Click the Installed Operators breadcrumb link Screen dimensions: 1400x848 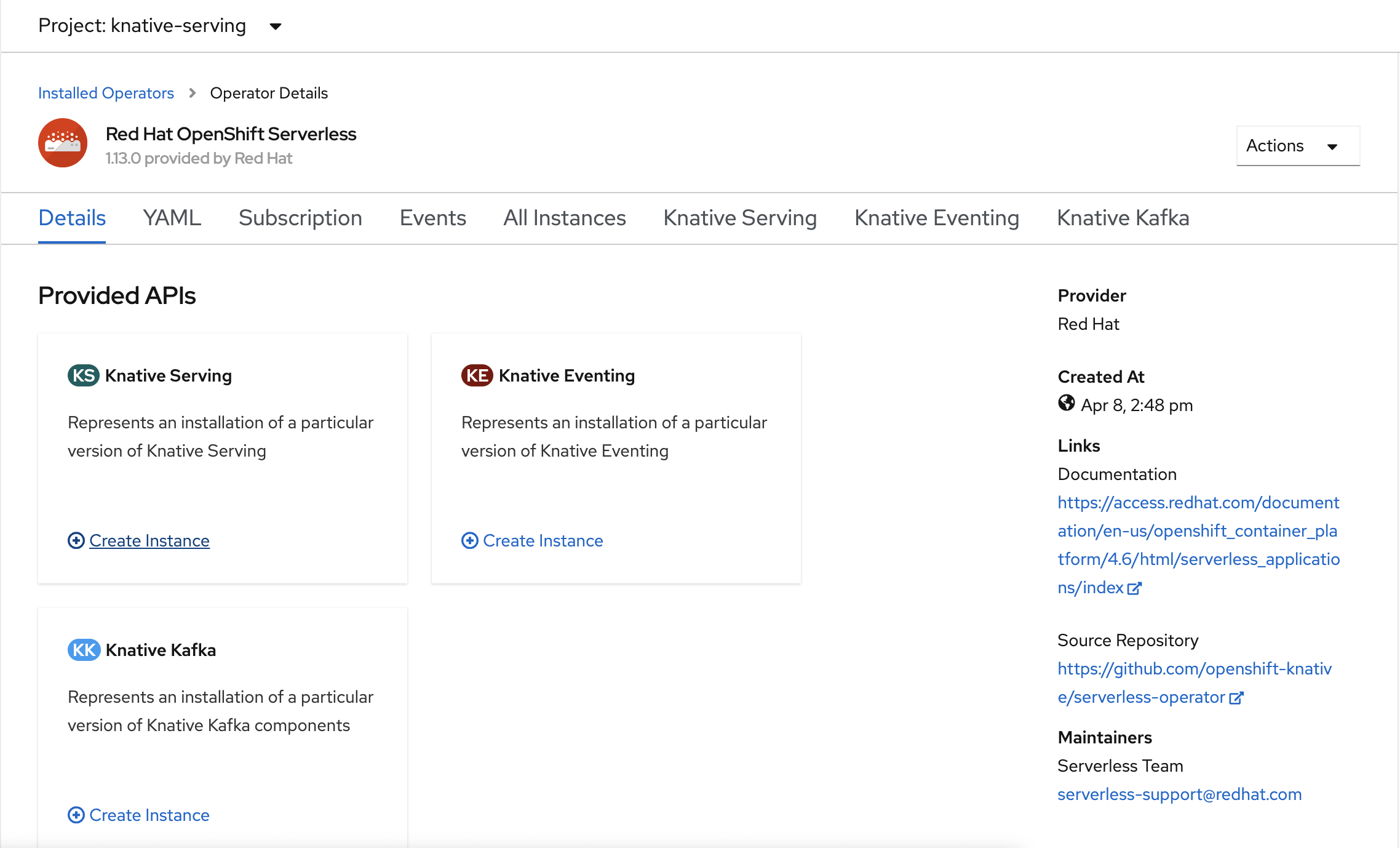coord(106,93)
